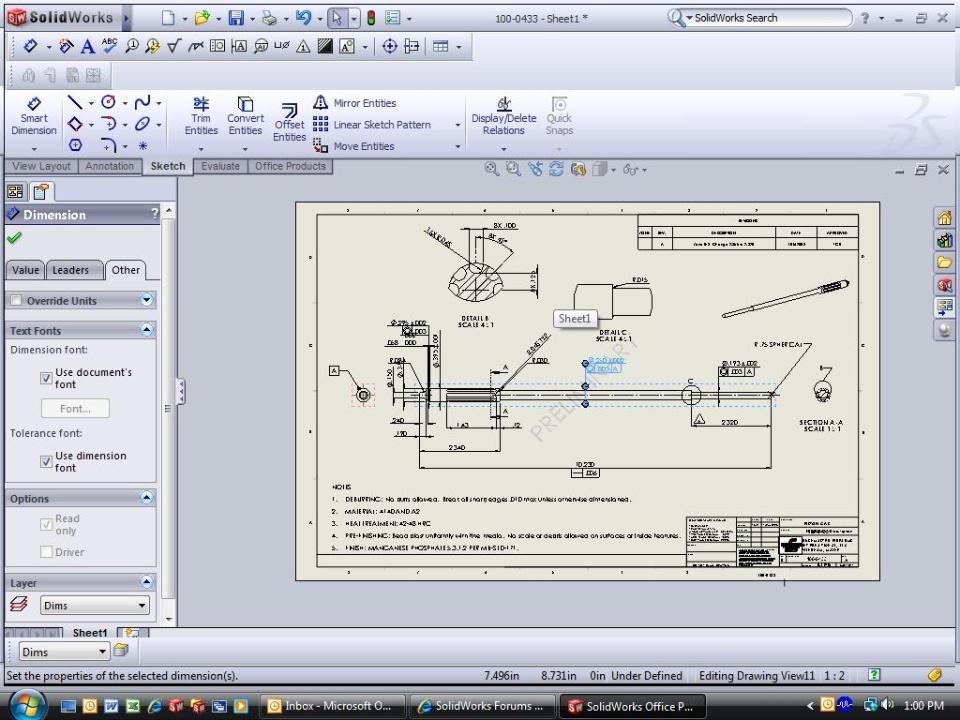The height and width of the screenshot is (720, 960).
Task: Enable the Override Units checkbox
Action: [x=16, y=301]
